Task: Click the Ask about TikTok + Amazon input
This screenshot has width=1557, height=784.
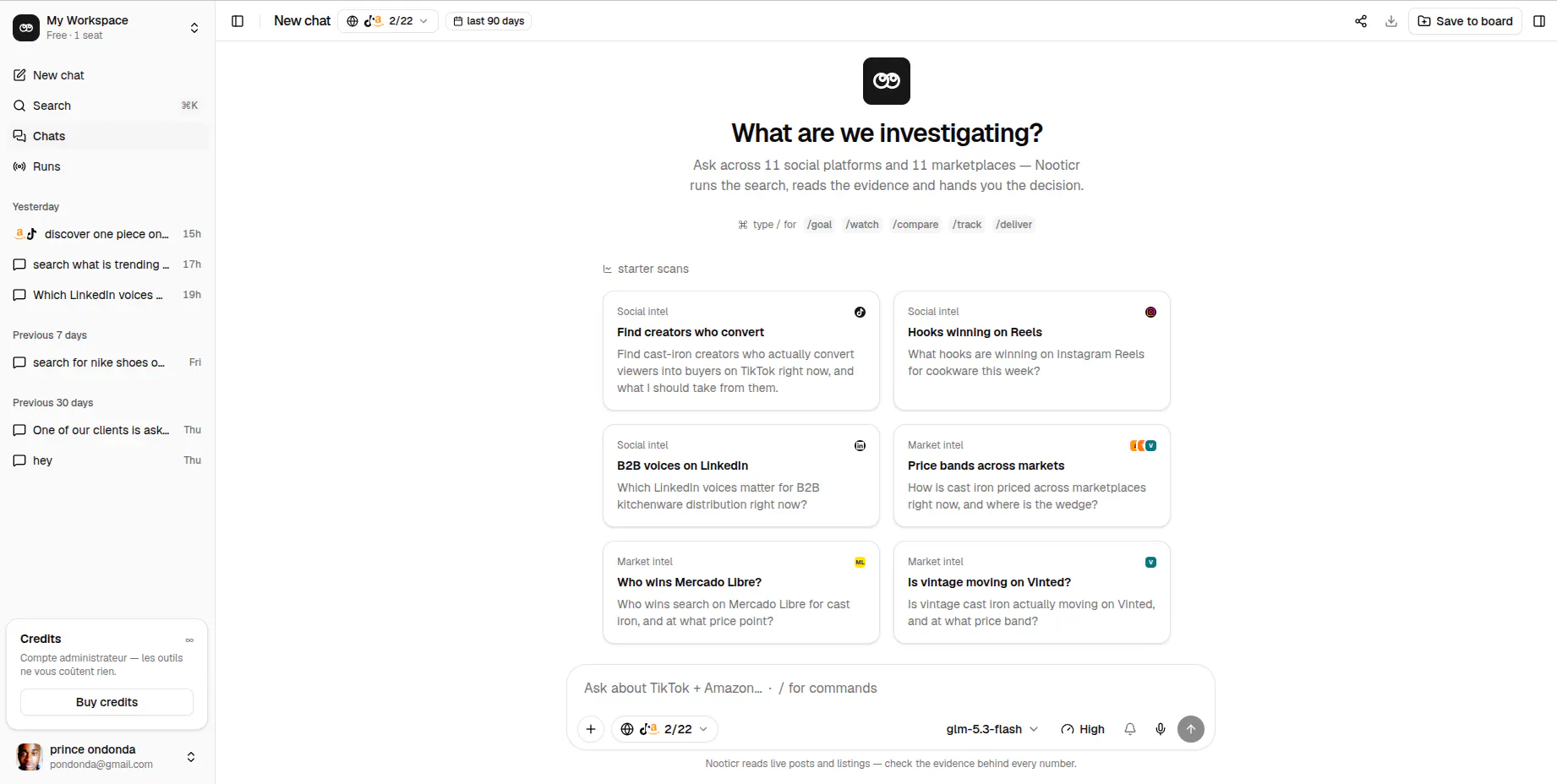Action: pos(890,689)
